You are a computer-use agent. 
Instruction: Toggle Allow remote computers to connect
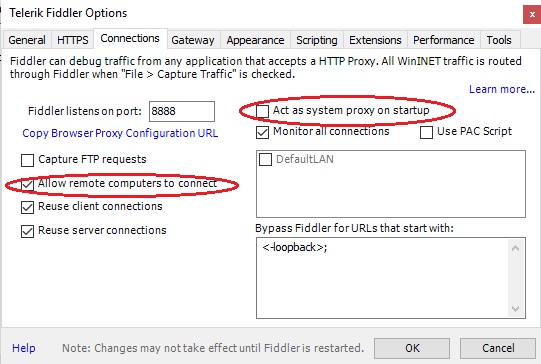(27, 185)
